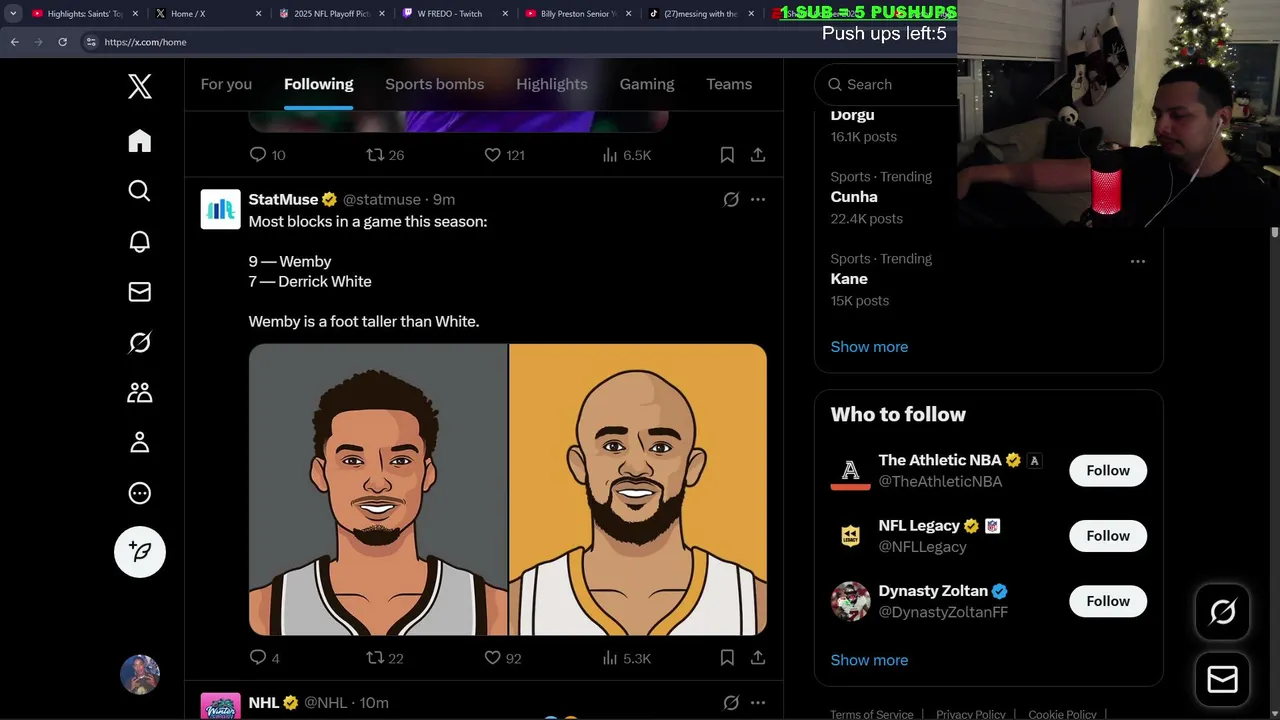Viewport: 1280px width, 720px height.
Task: Go back with the browser back arrow
Action: pos(14,42)
